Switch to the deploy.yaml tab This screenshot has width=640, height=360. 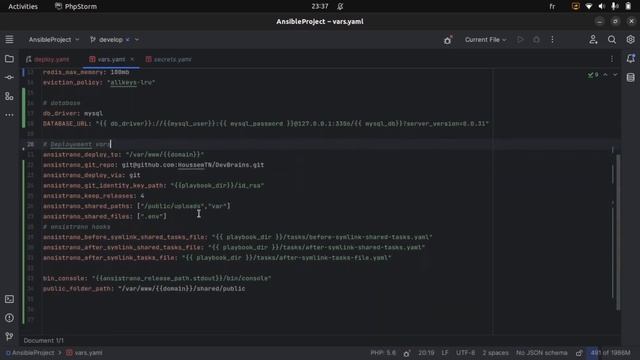click(48, 60)
